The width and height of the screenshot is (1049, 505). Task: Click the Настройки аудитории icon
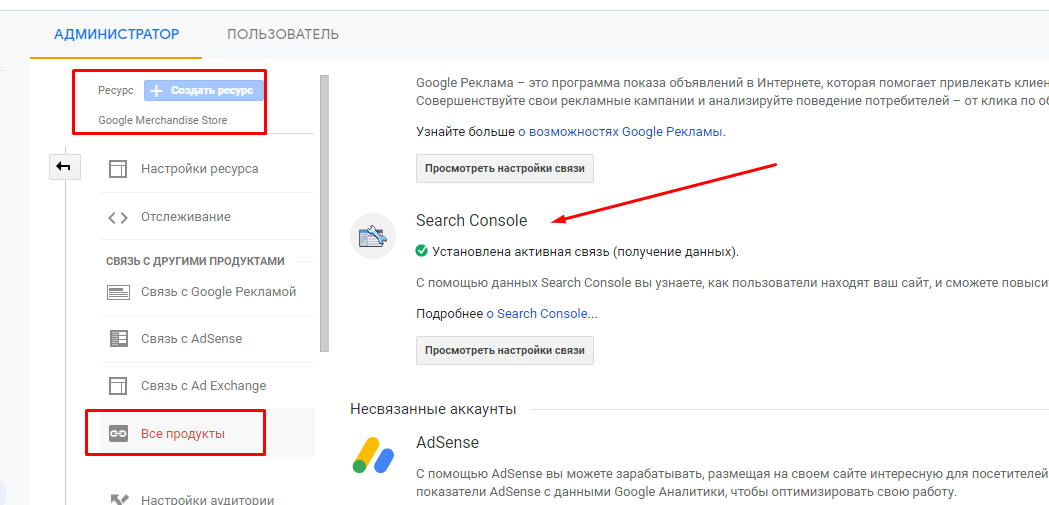coord(118,499)
